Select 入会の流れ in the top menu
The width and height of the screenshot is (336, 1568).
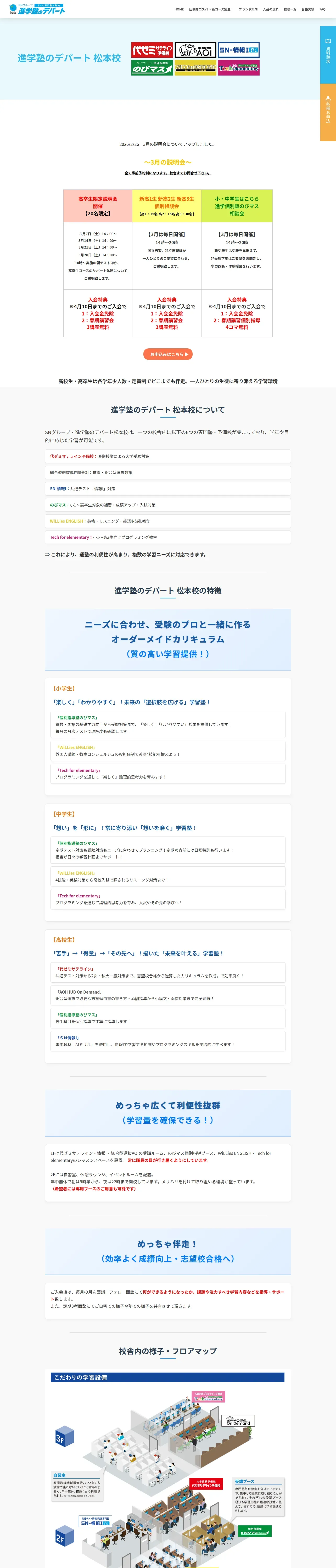(x=271, y=10)
